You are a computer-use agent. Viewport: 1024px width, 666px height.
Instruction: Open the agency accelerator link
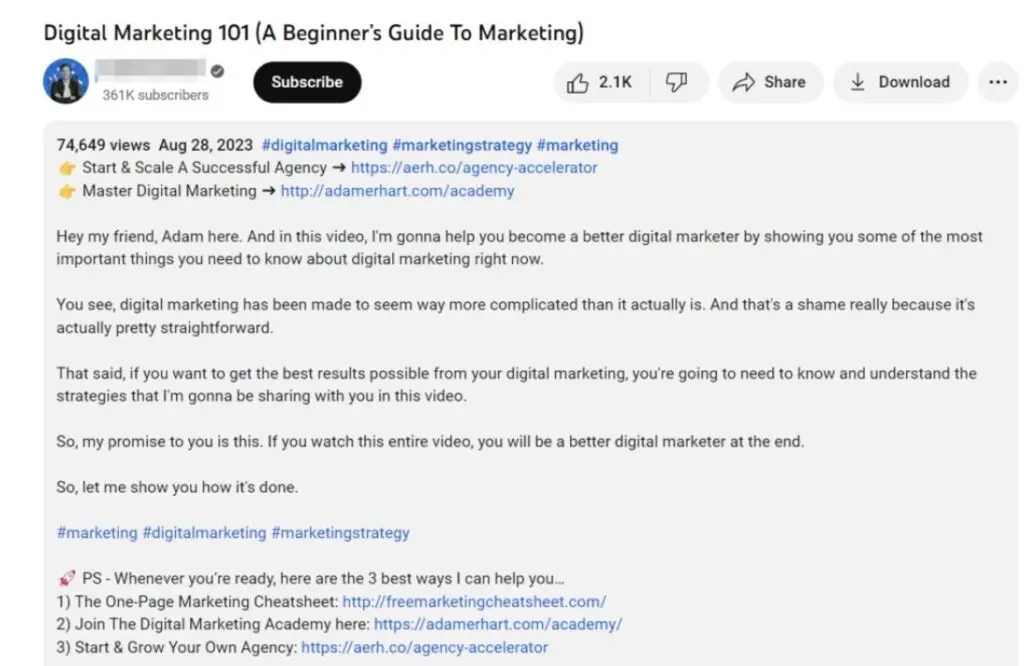point(474,167)
